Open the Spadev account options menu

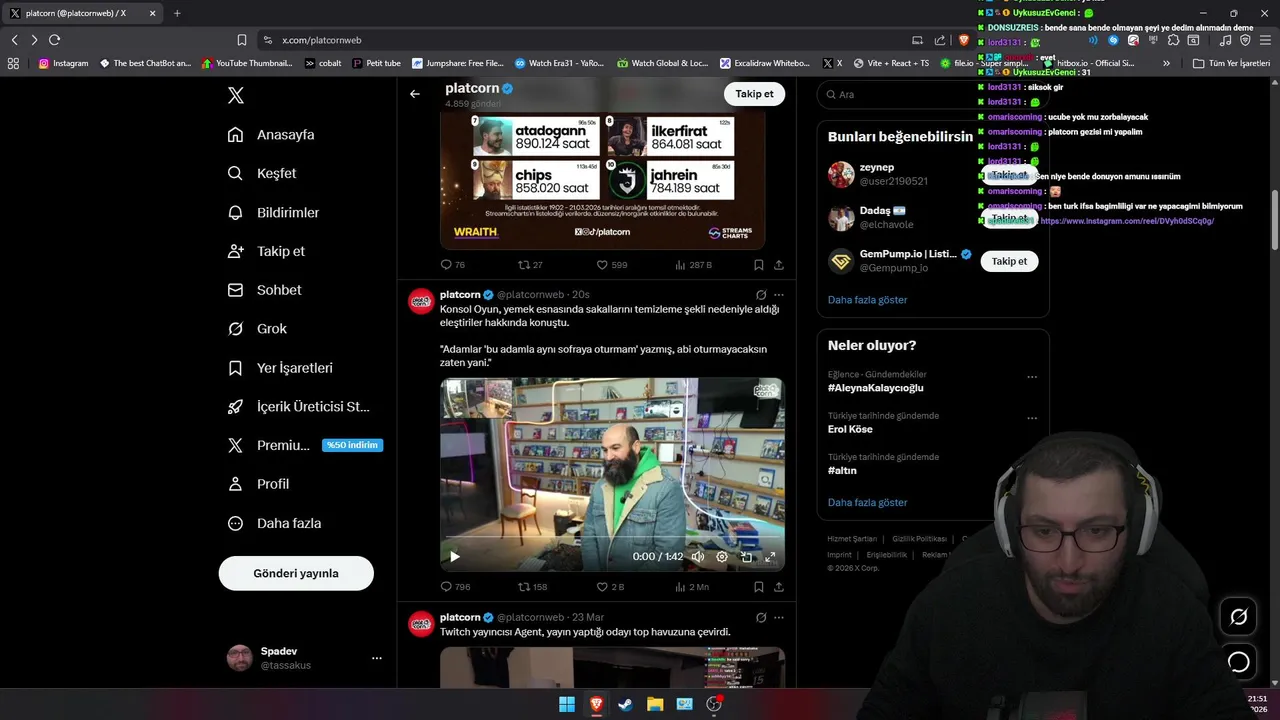[x=377, y=658]
